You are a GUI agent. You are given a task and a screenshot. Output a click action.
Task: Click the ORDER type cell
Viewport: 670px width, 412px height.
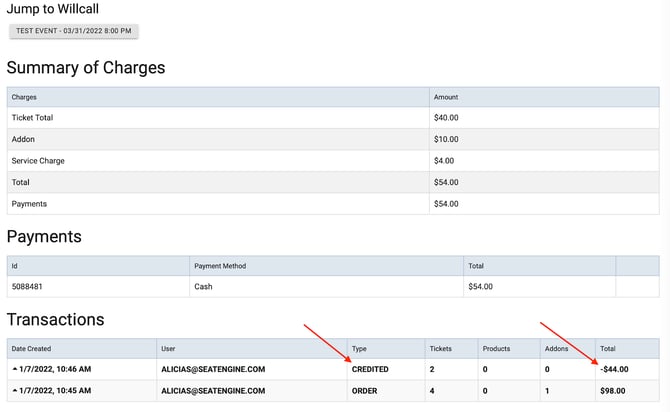[x=364, y=391]
